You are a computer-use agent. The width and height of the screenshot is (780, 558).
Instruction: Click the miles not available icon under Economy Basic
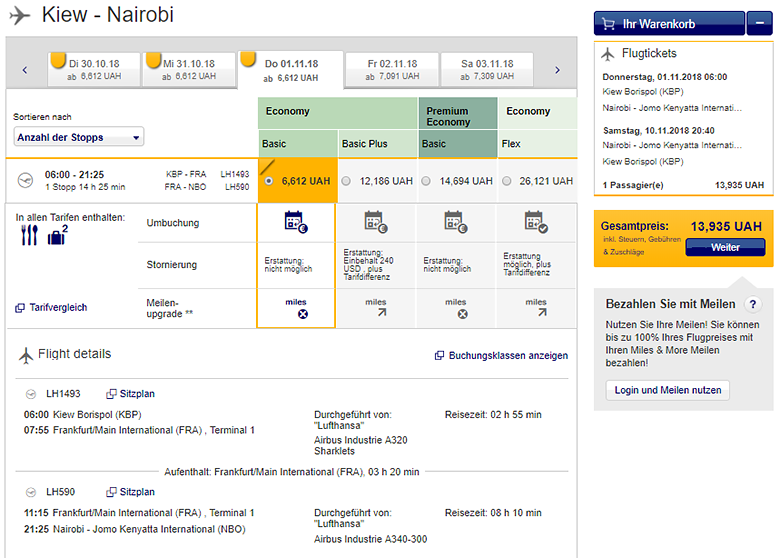pos(295,313)
